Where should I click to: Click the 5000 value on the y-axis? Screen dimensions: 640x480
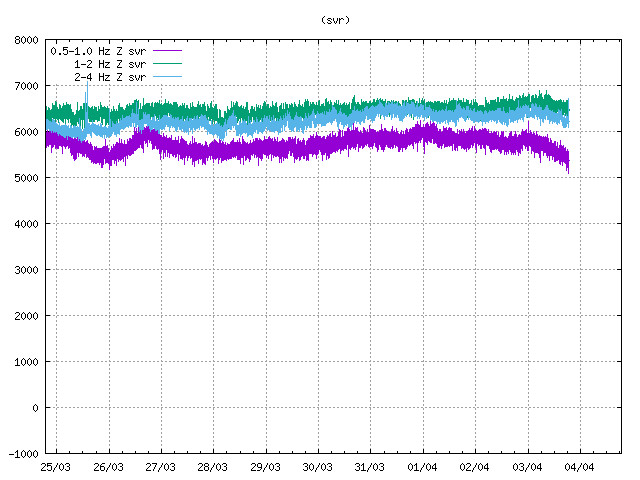click(x=27, y=178)
